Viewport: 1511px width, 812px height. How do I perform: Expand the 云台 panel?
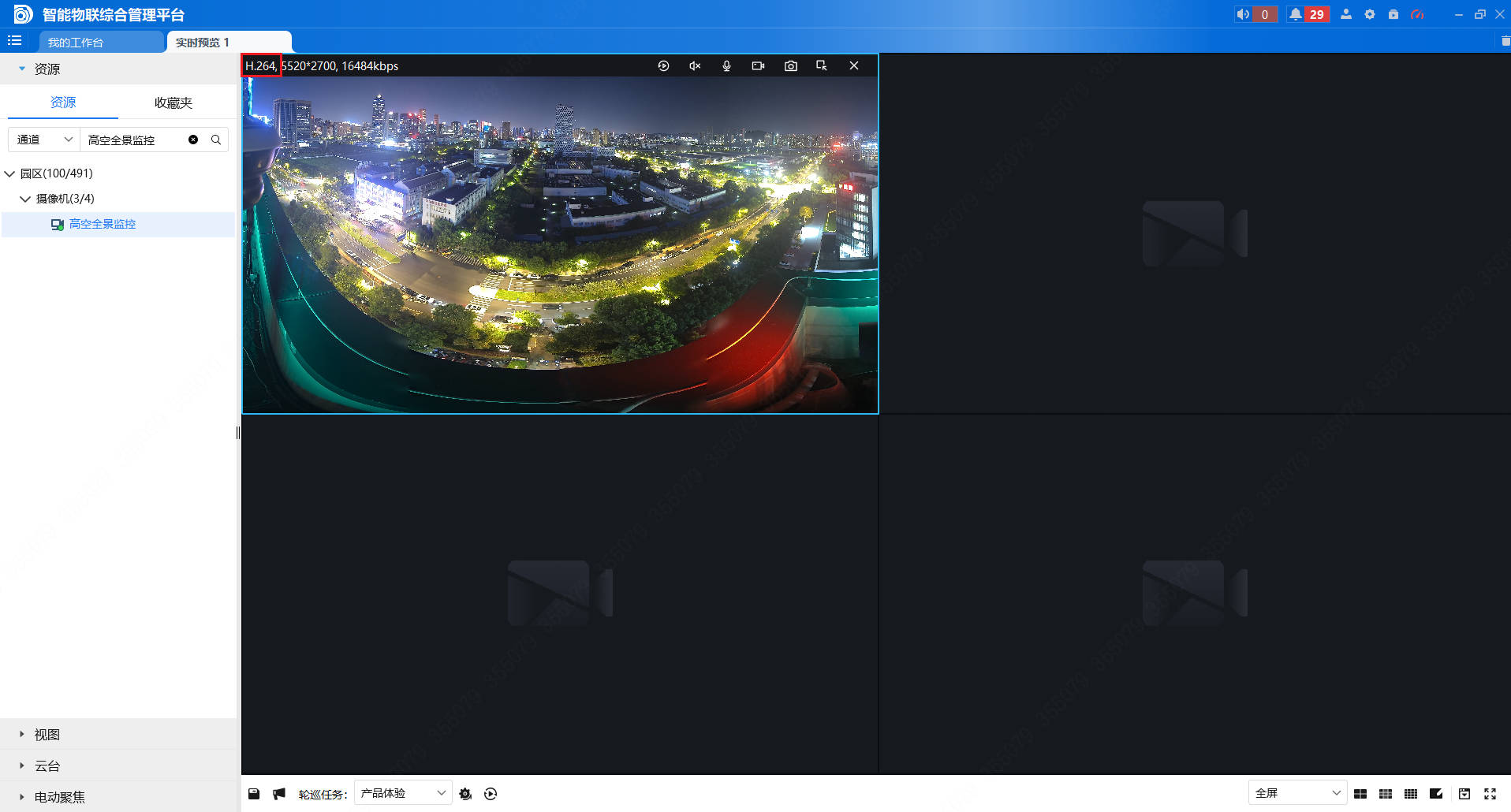pyautogui.click(x=47, y=765)
